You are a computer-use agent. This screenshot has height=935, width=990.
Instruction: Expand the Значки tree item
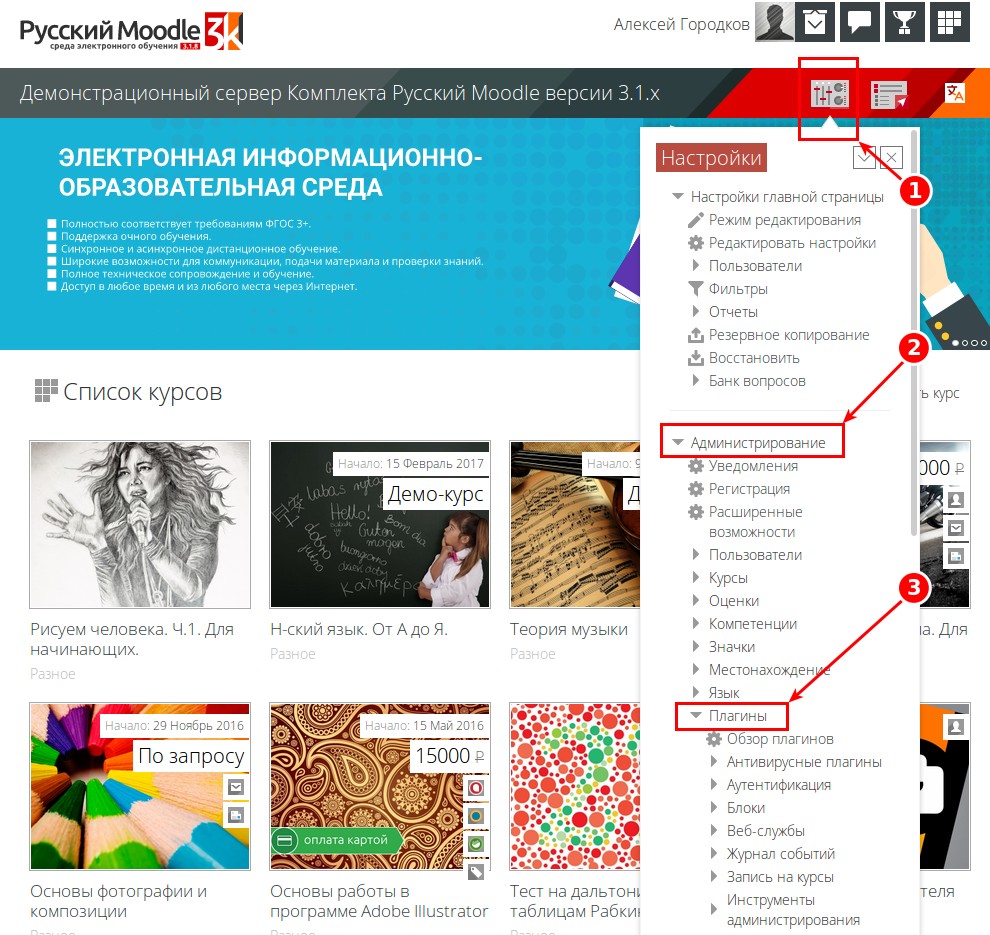pos(696,647)
